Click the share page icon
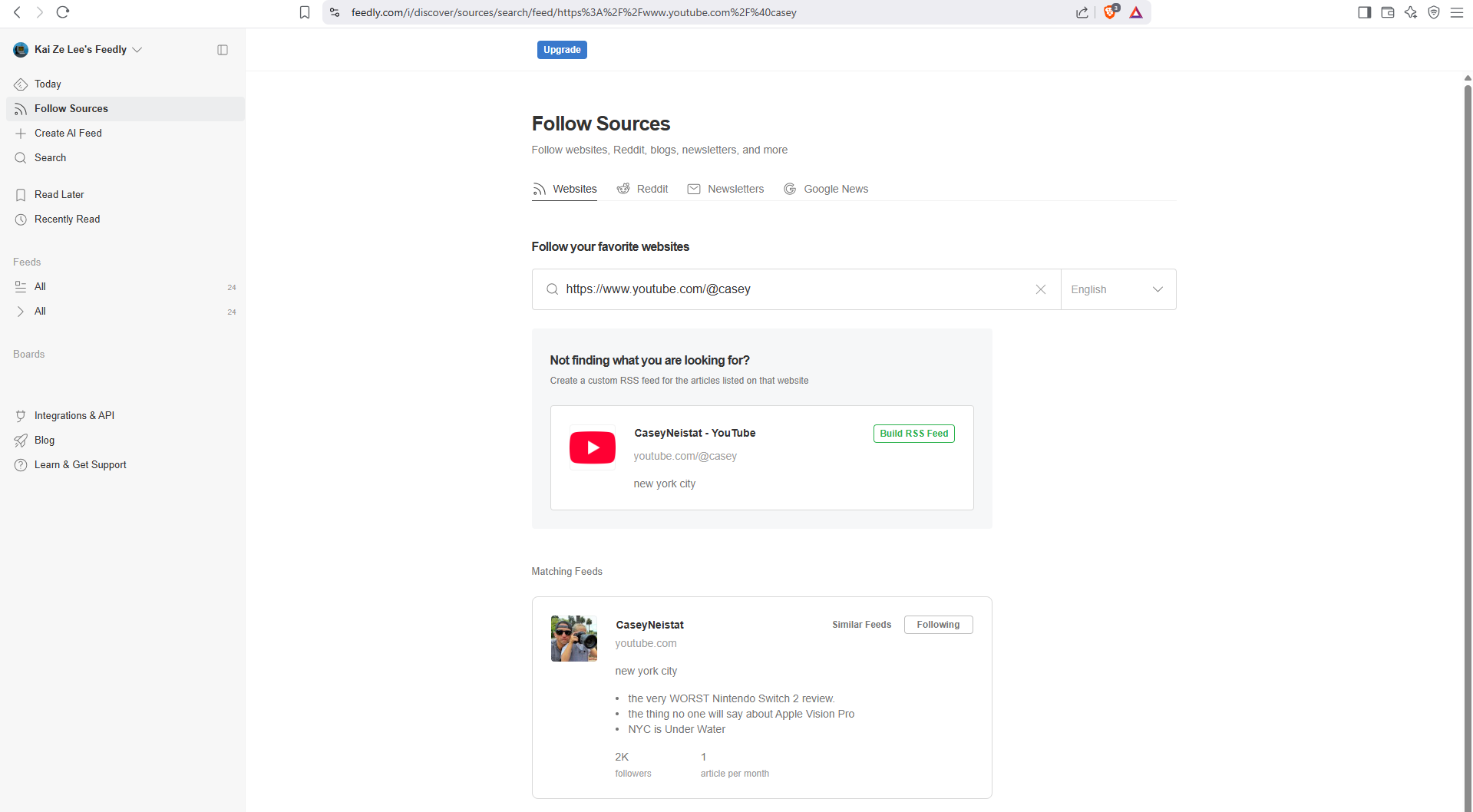Viewport: 1473px width, 812px height. 1082,12
